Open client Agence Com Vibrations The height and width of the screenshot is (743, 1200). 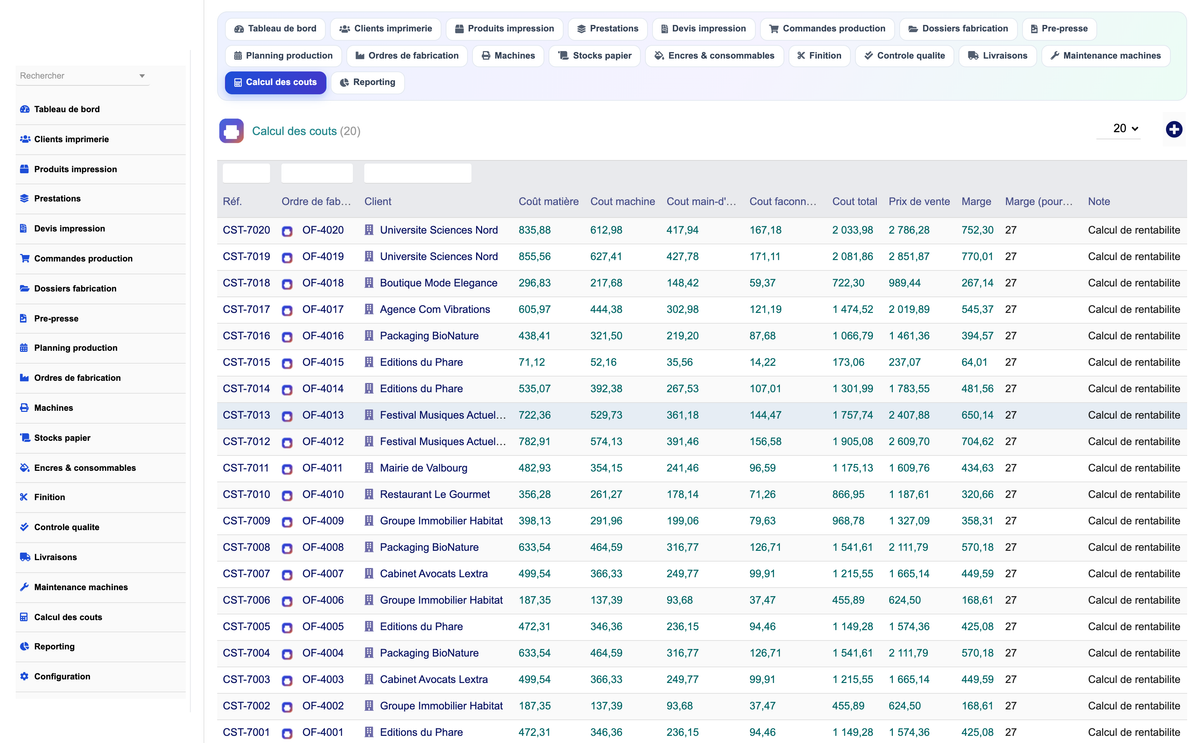(435, 310)
